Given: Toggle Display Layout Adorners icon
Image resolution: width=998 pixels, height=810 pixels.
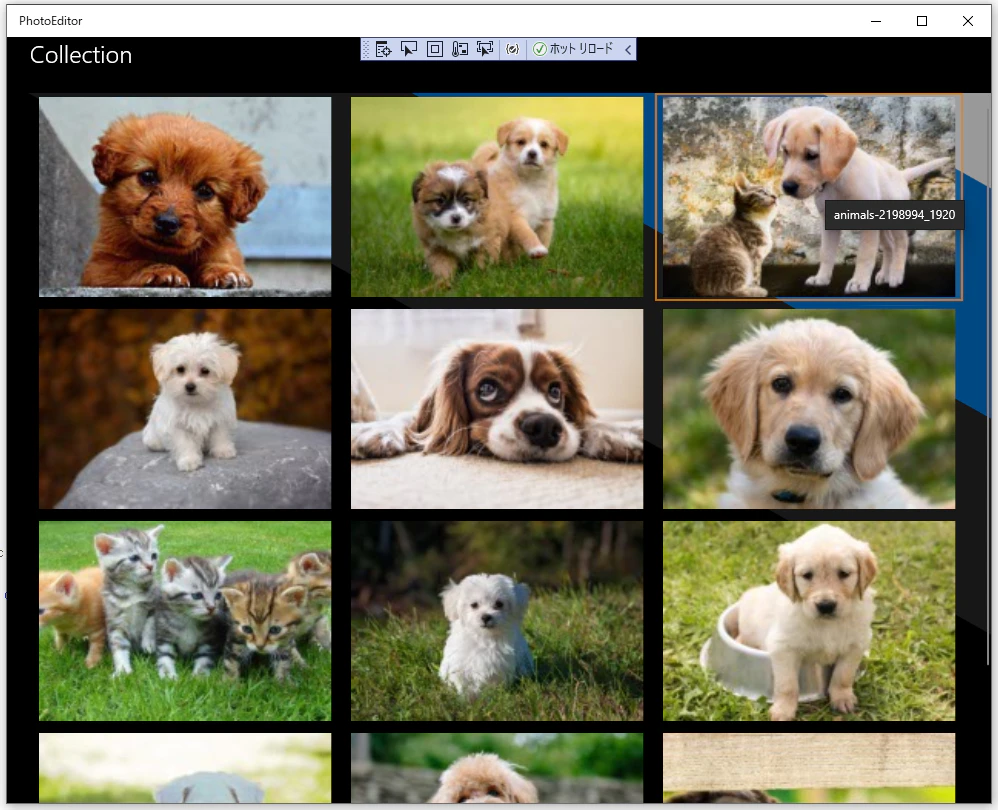Looking at the screenshot, I should pyautogui.click(x=435, y=49).
